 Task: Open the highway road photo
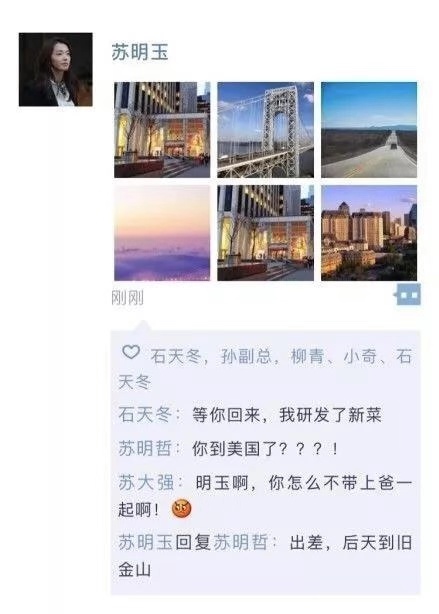369,130
